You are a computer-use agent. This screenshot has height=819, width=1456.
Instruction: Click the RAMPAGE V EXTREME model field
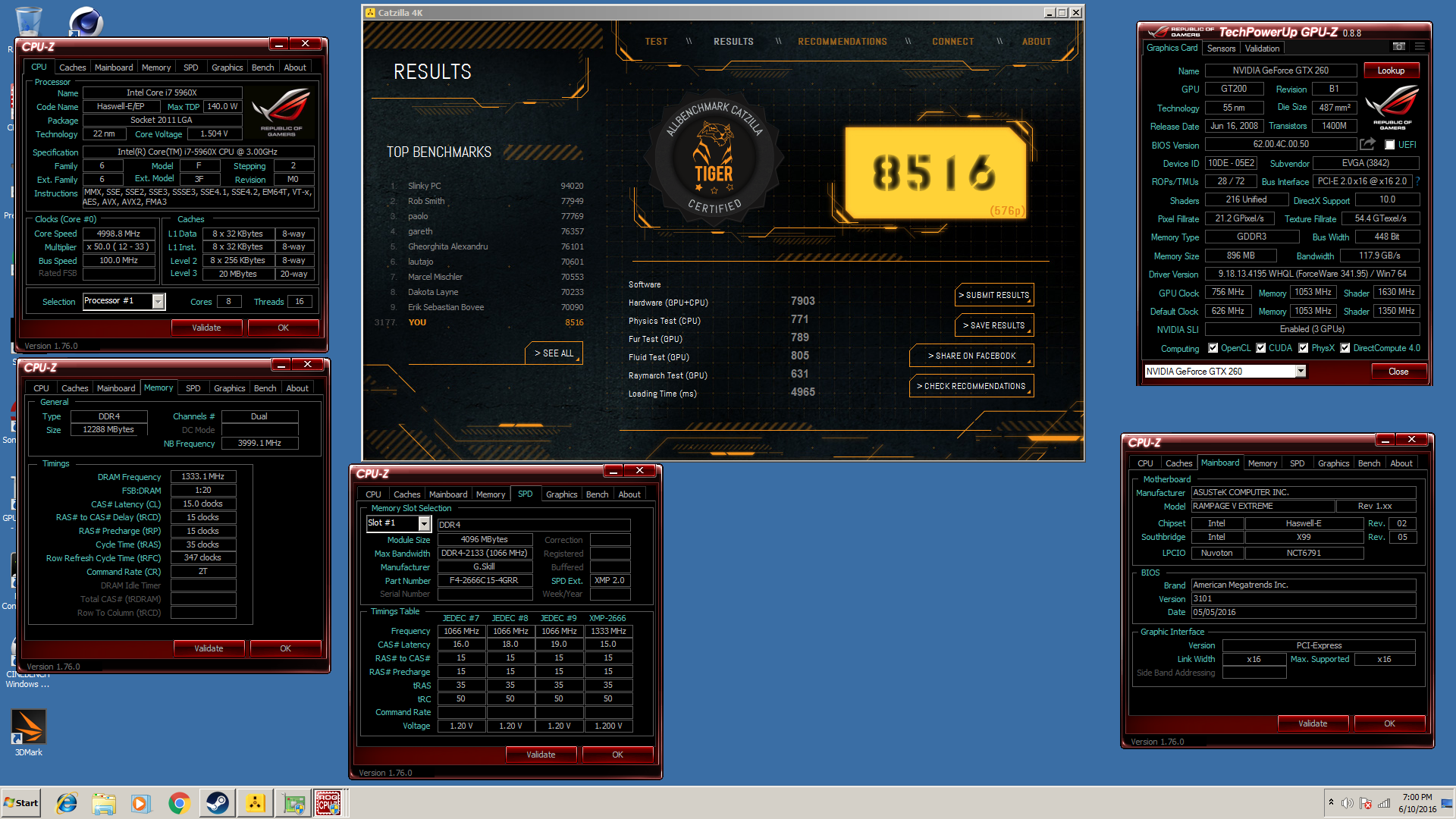(x=1262, y=506)
